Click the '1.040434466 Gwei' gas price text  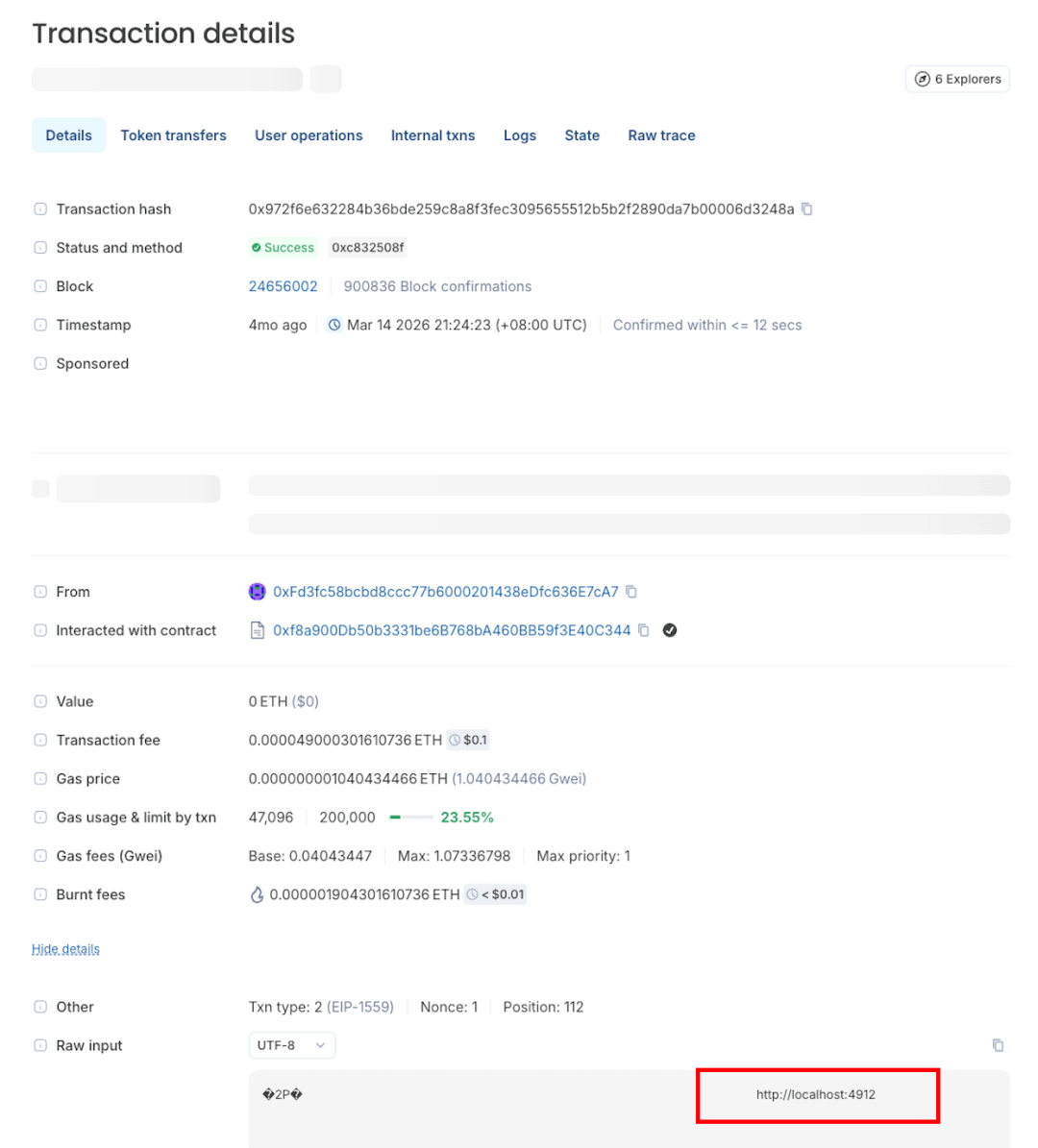tap(519, 779)
